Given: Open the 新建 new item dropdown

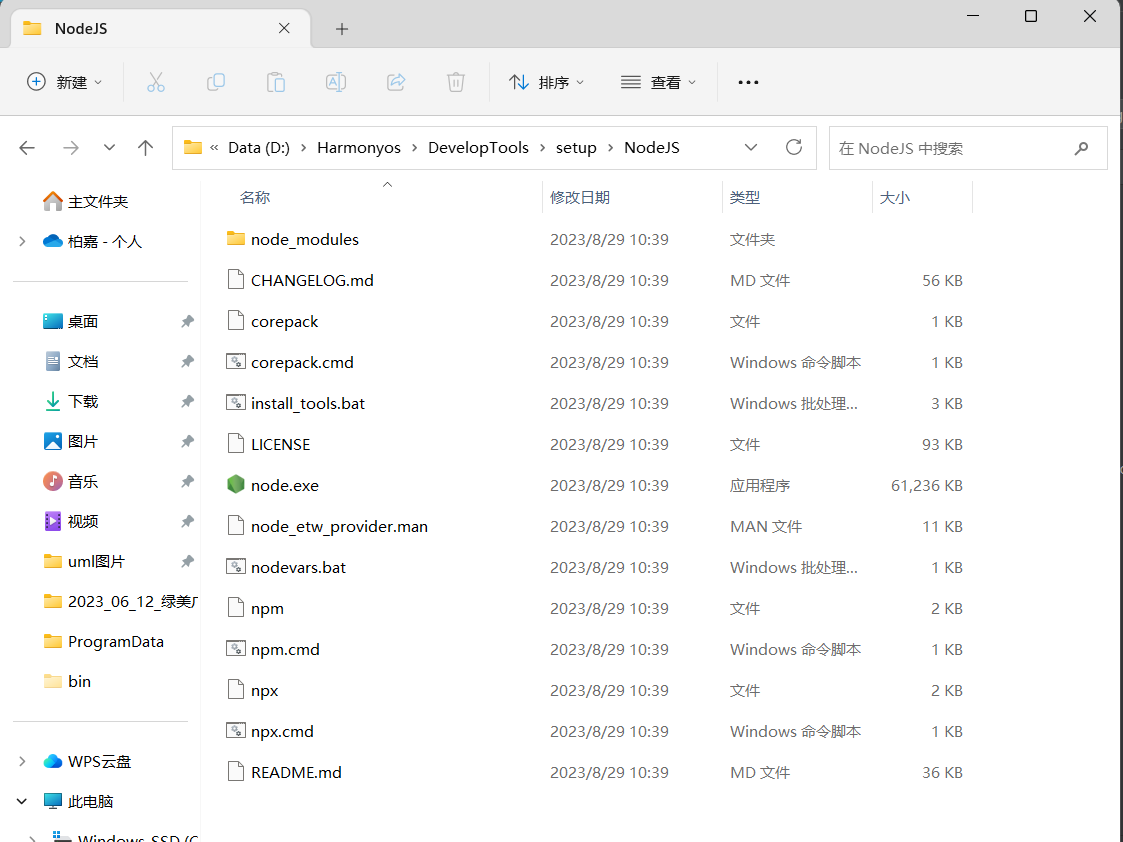Looking at the screenshot, I should pos(64,82).
